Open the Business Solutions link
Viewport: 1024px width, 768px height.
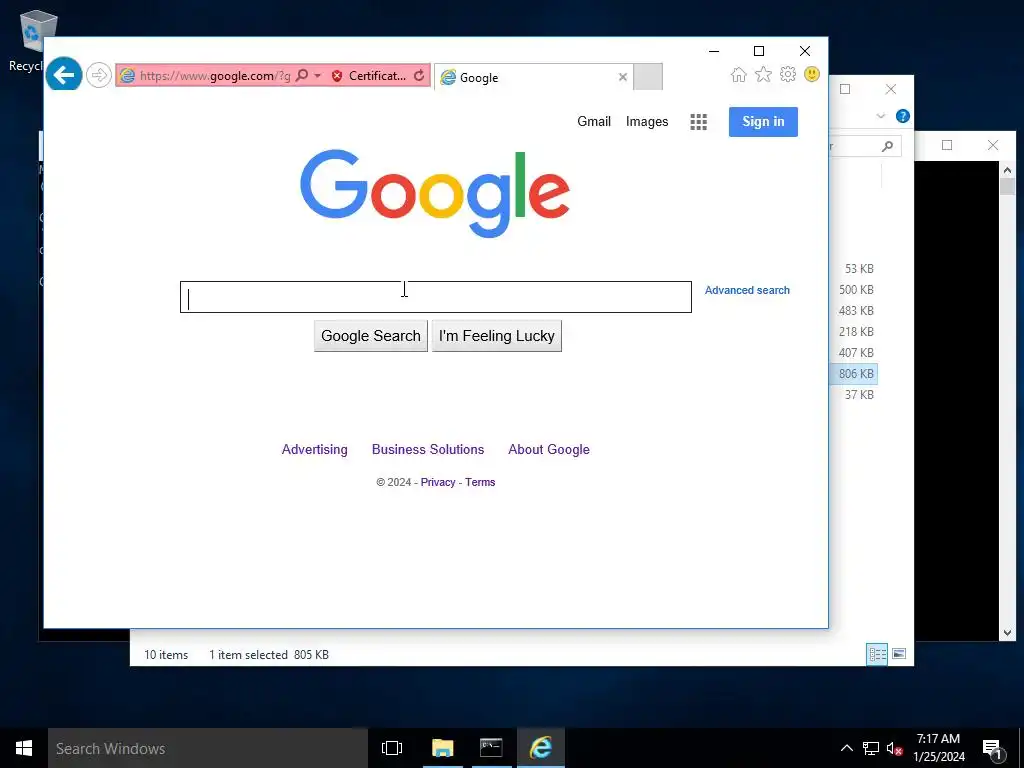428,449
